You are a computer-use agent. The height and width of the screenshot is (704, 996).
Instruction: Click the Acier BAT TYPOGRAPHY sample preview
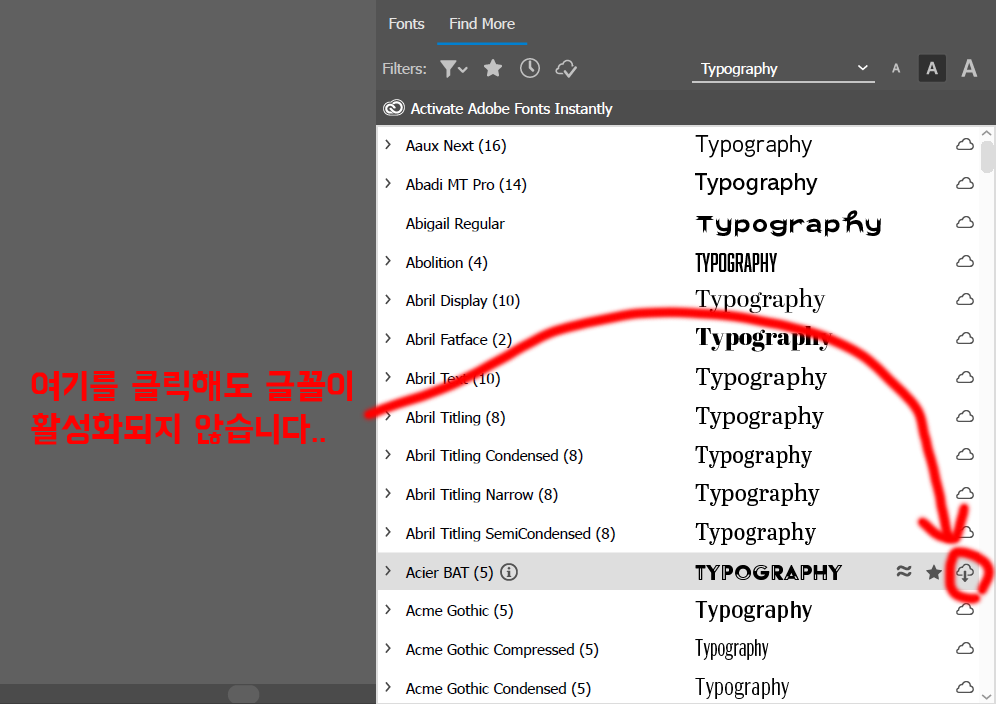click(768, 572)
